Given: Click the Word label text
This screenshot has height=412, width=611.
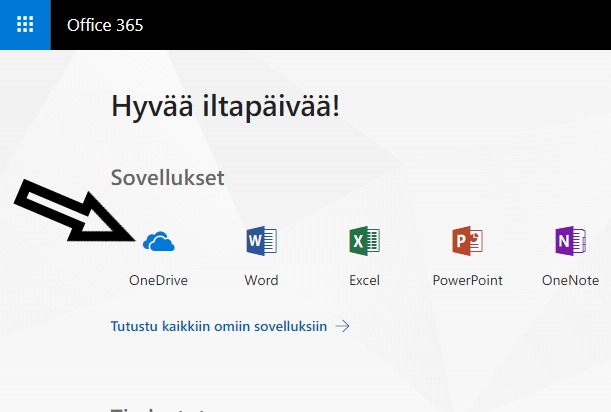Looking at the screenshot, I should click(x=261, y=280).
